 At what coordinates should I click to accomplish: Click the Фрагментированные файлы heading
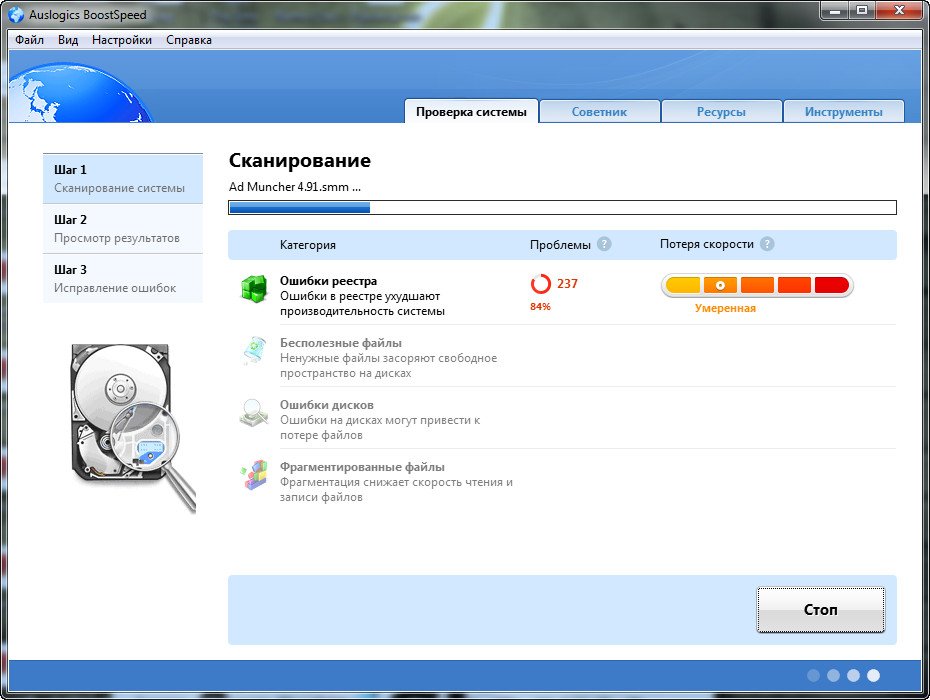pos(362,467)
